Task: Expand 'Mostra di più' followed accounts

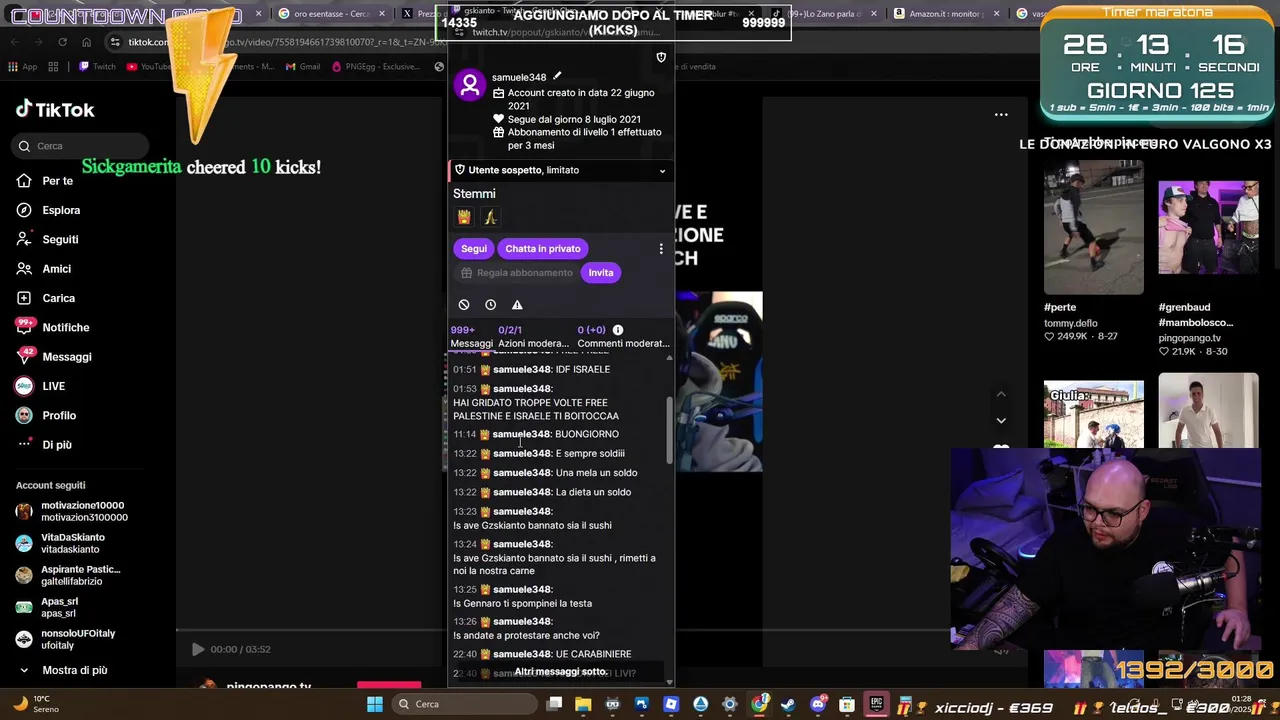Action: click(x=64, y=670)
